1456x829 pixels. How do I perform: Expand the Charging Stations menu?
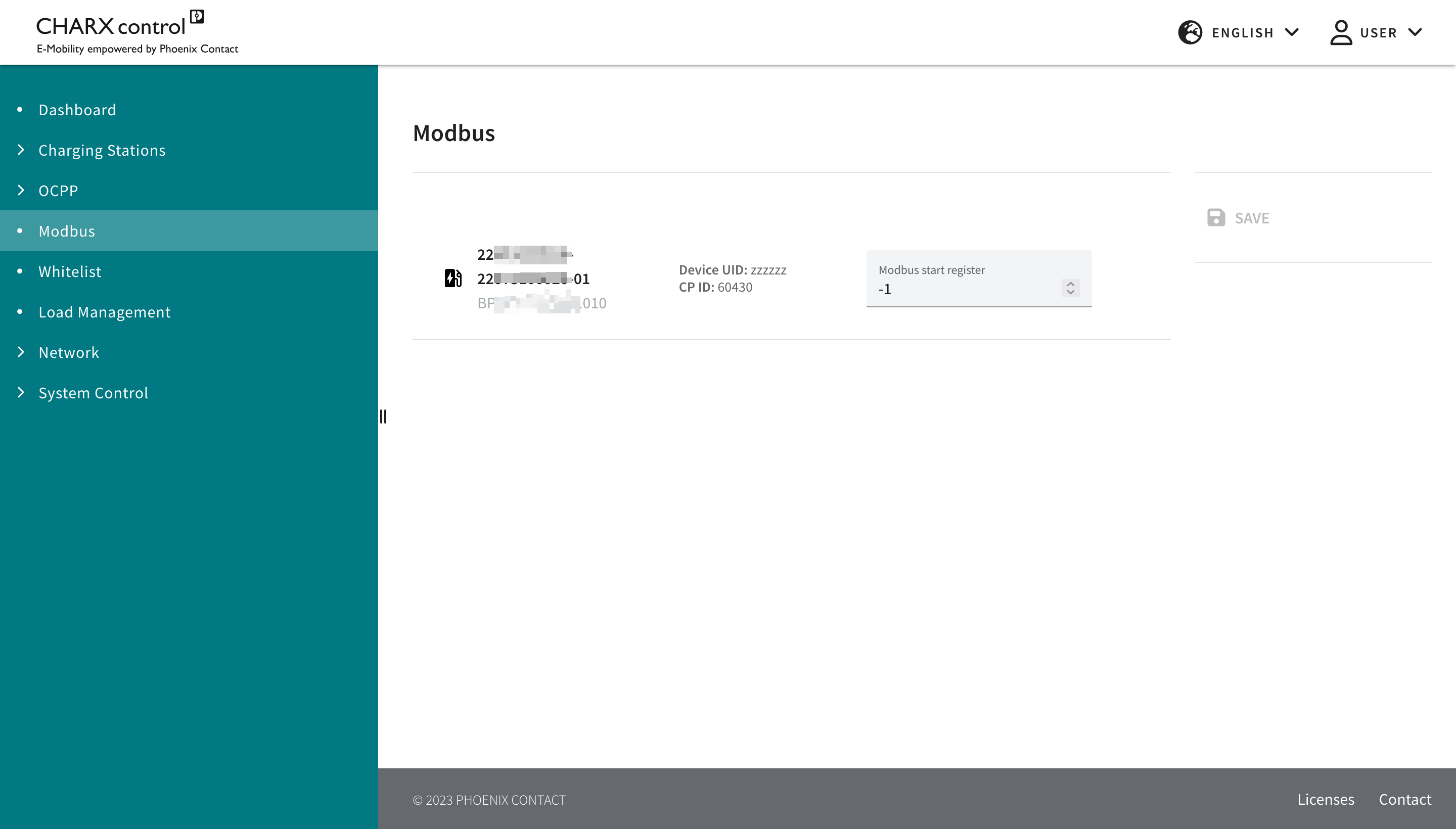point(102,150)
